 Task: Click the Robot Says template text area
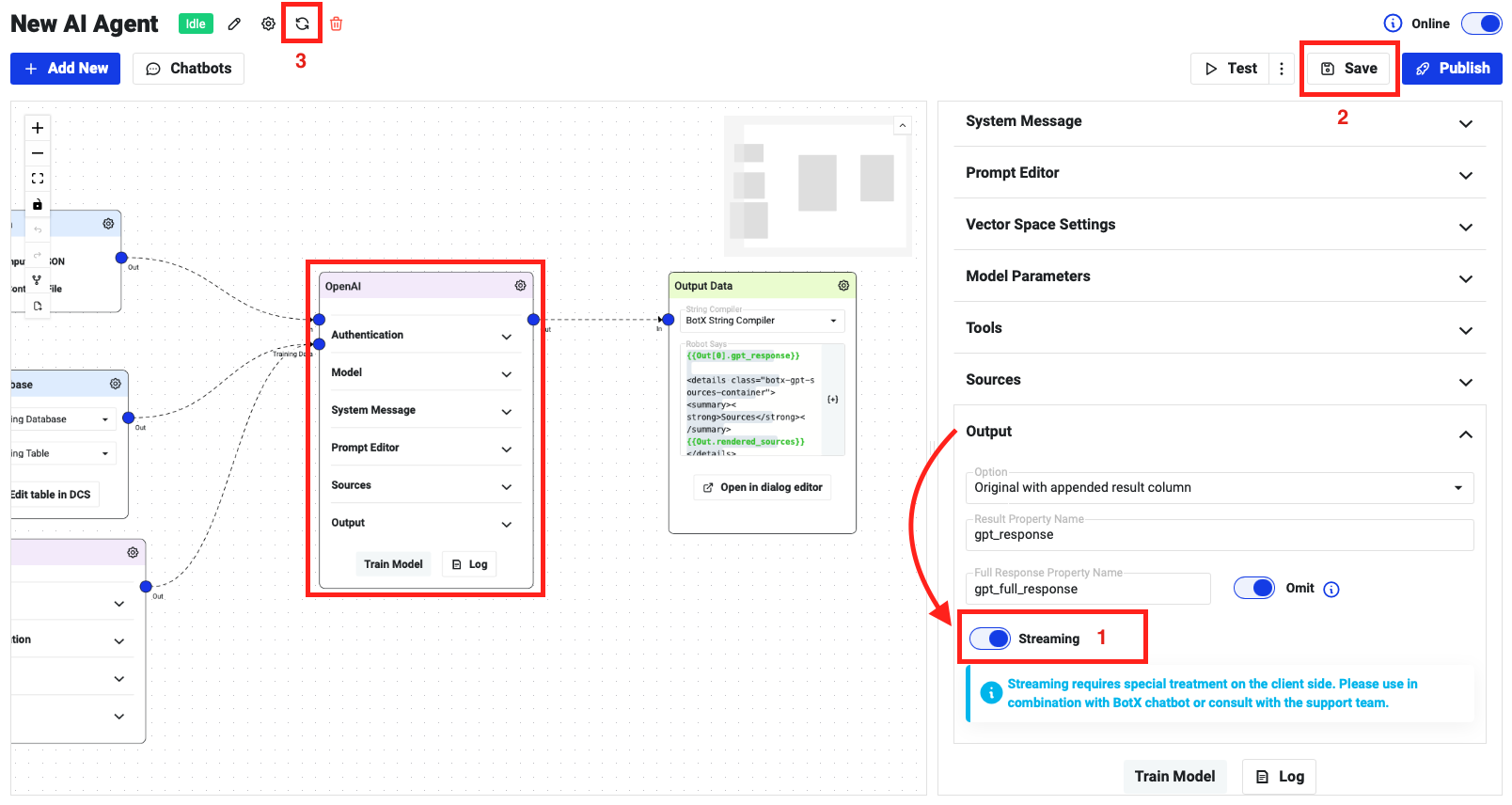(750, 401)
